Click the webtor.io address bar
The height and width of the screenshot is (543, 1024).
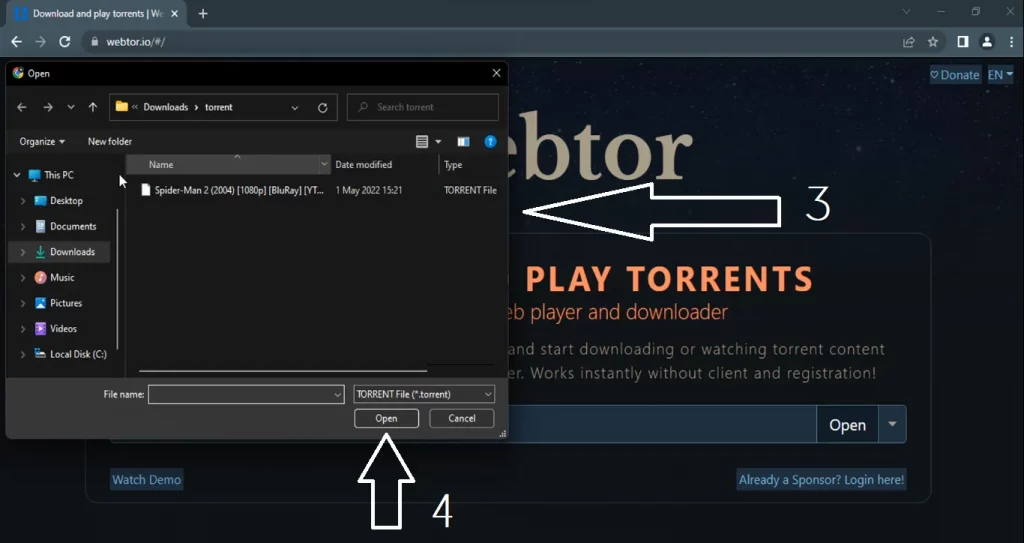pos(490,42)
